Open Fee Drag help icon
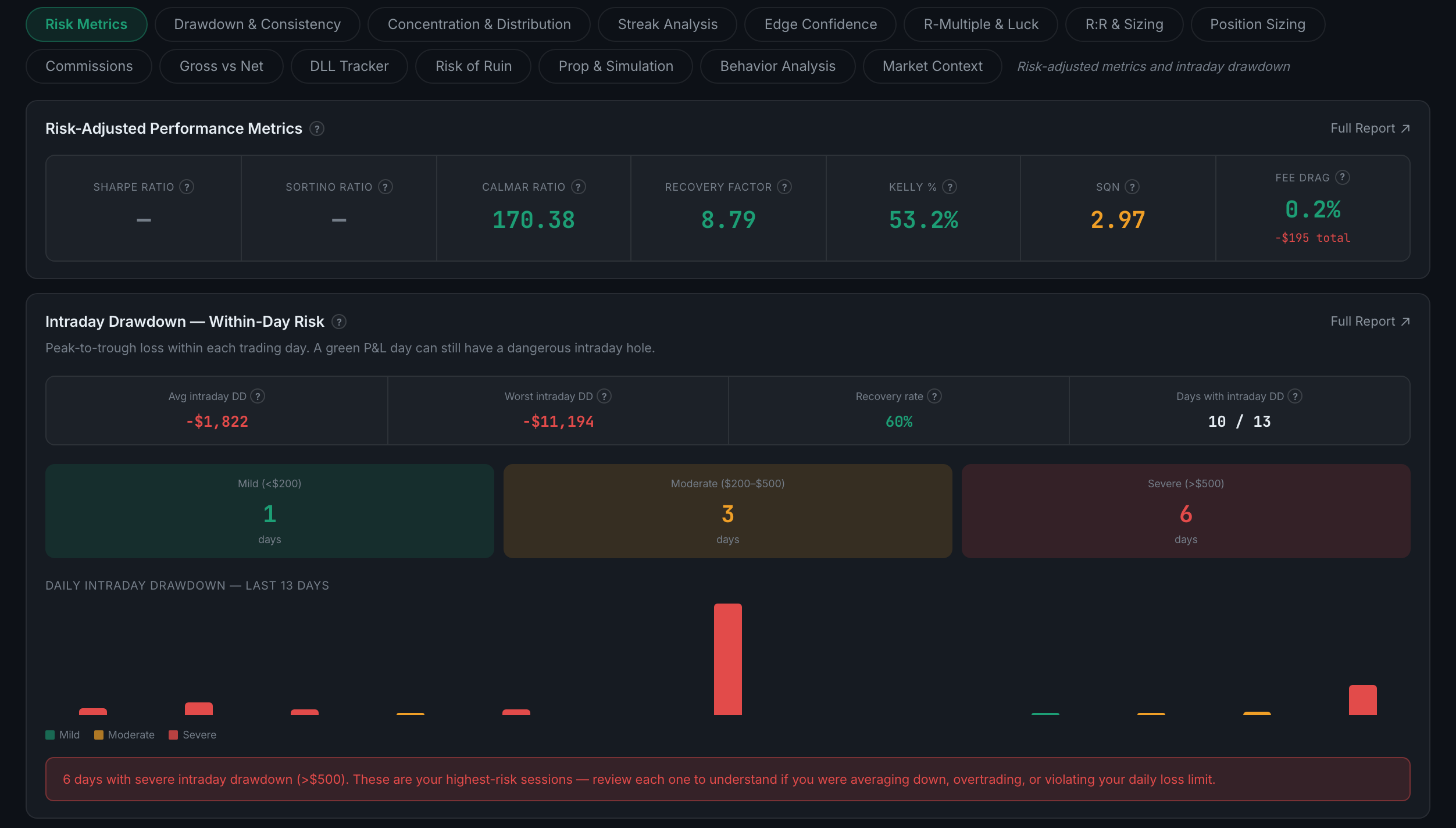The height and width of the screenshot is (828, 1456). pyautogui.click(x=1343, y=177)
